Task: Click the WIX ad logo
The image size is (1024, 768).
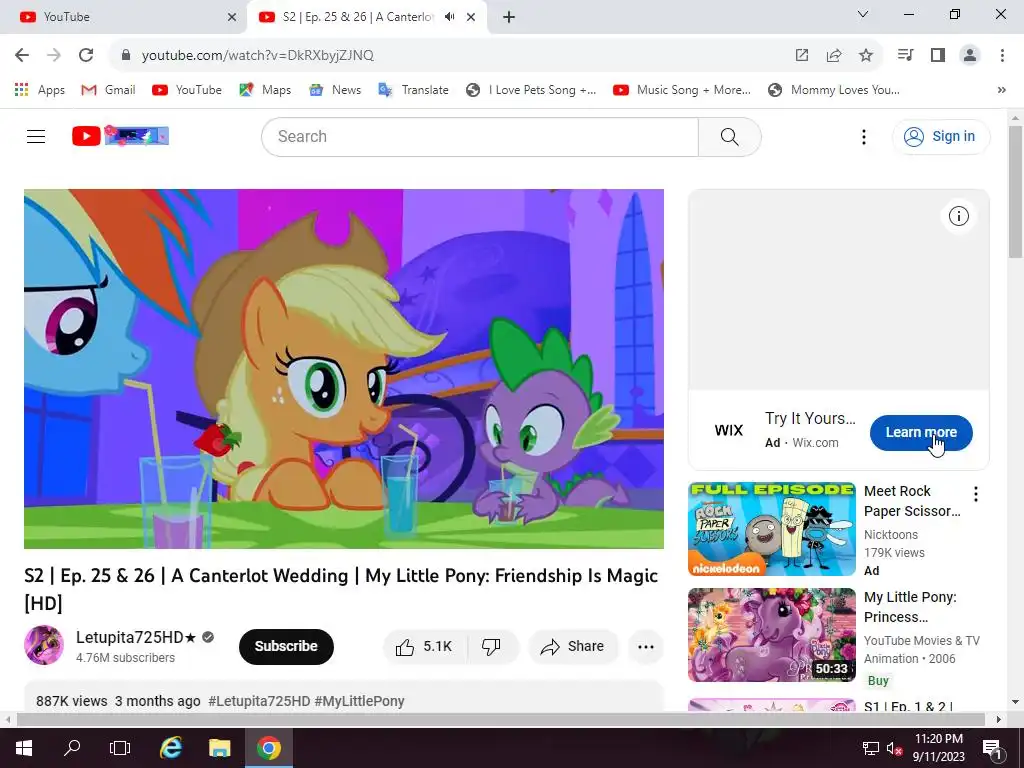Action: coord(729,430)
